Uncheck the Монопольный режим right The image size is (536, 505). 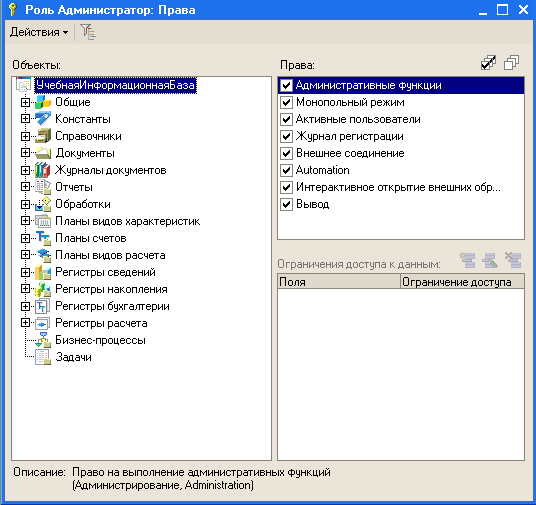point(286,102)
